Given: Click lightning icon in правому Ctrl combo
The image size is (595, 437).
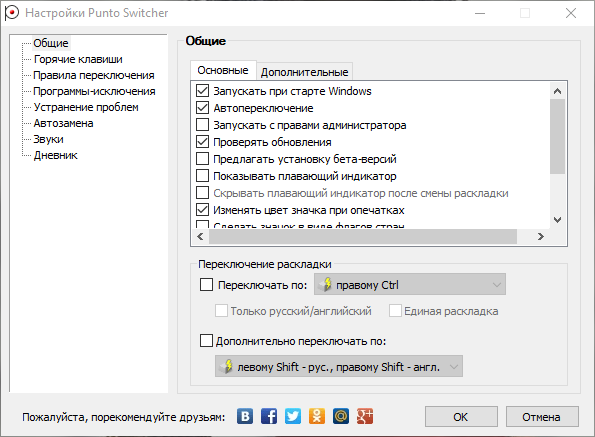Looking at the screenshot, I should click(x=326, y=285).
